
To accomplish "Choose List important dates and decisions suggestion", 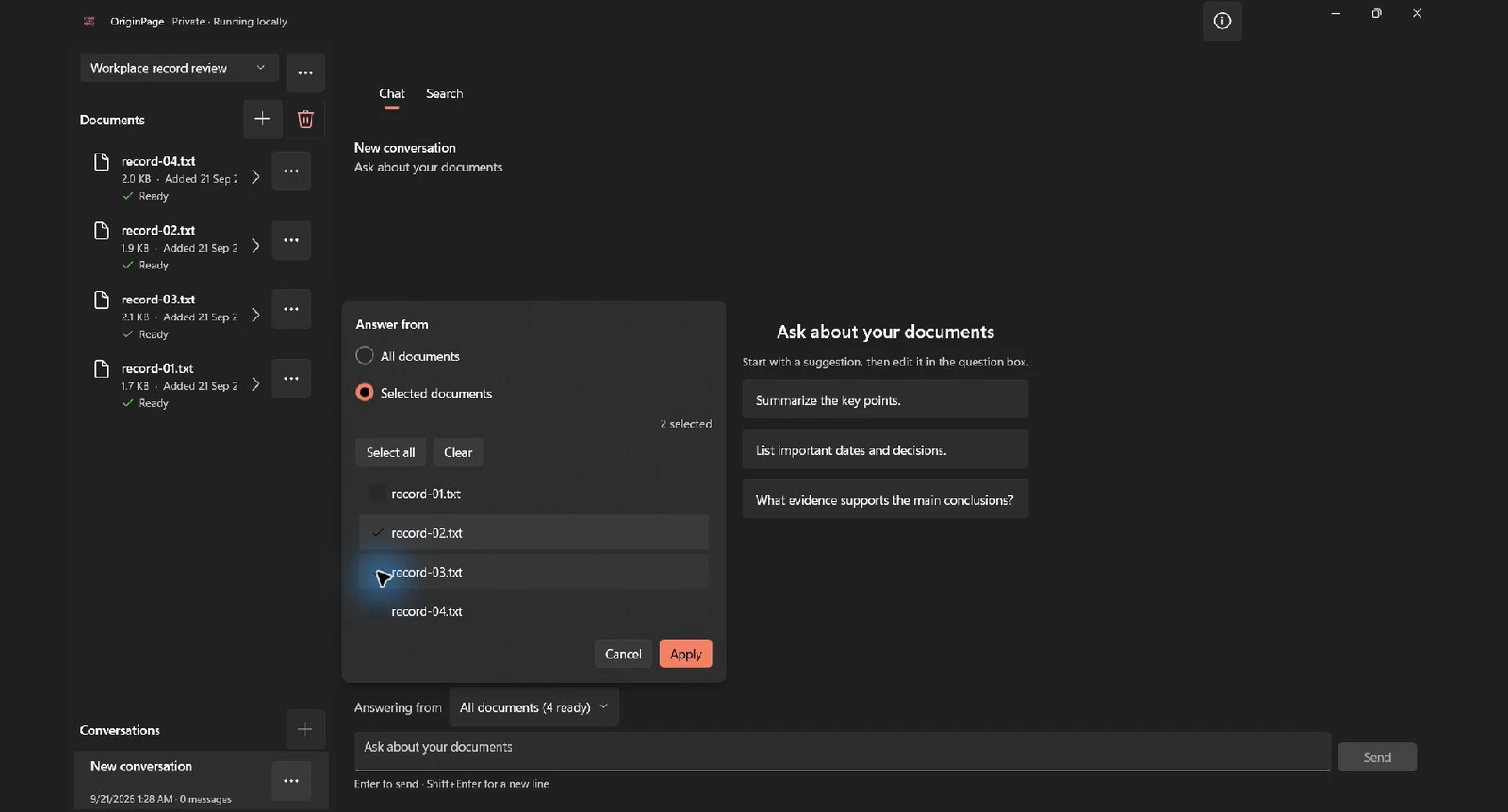I will (x=885, y=450).
